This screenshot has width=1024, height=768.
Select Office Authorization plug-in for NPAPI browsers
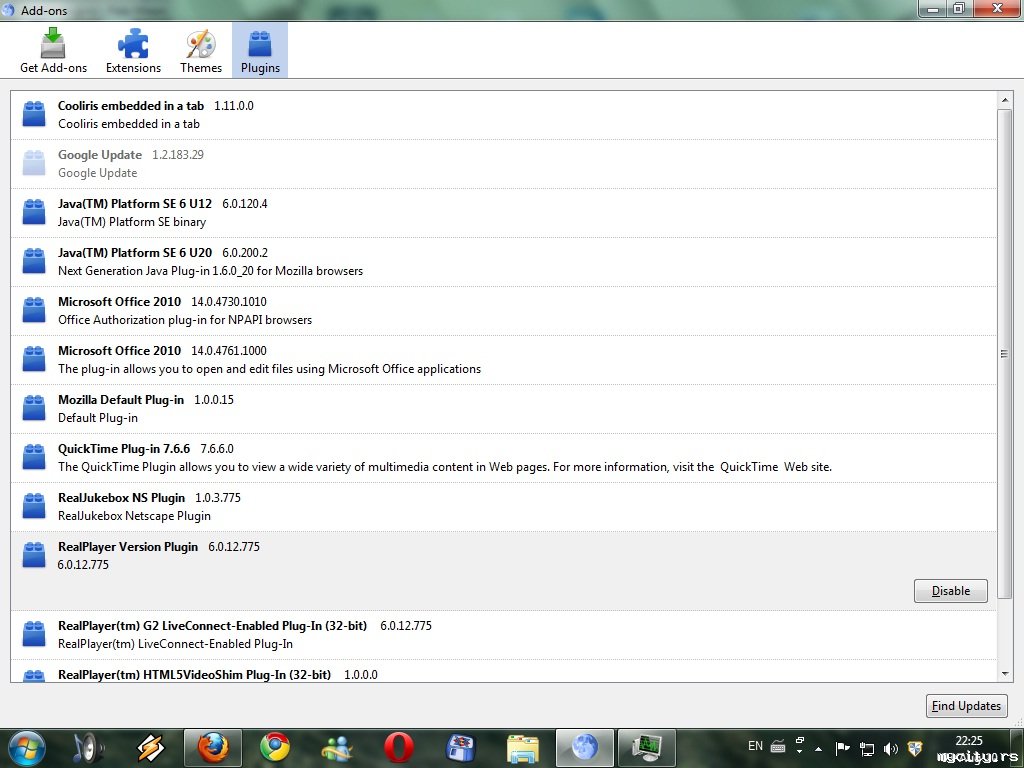[185, 320]
